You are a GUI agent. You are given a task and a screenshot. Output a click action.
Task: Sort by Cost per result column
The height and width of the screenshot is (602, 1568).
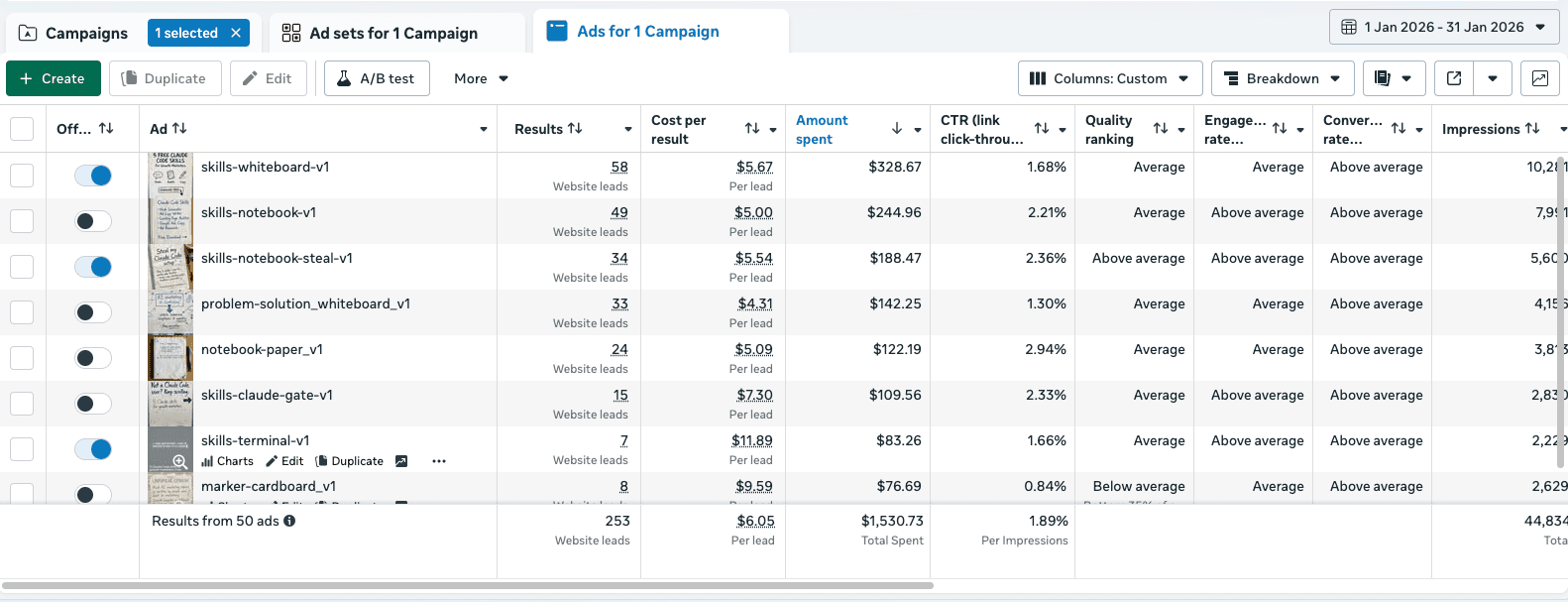tap(752, 129)
